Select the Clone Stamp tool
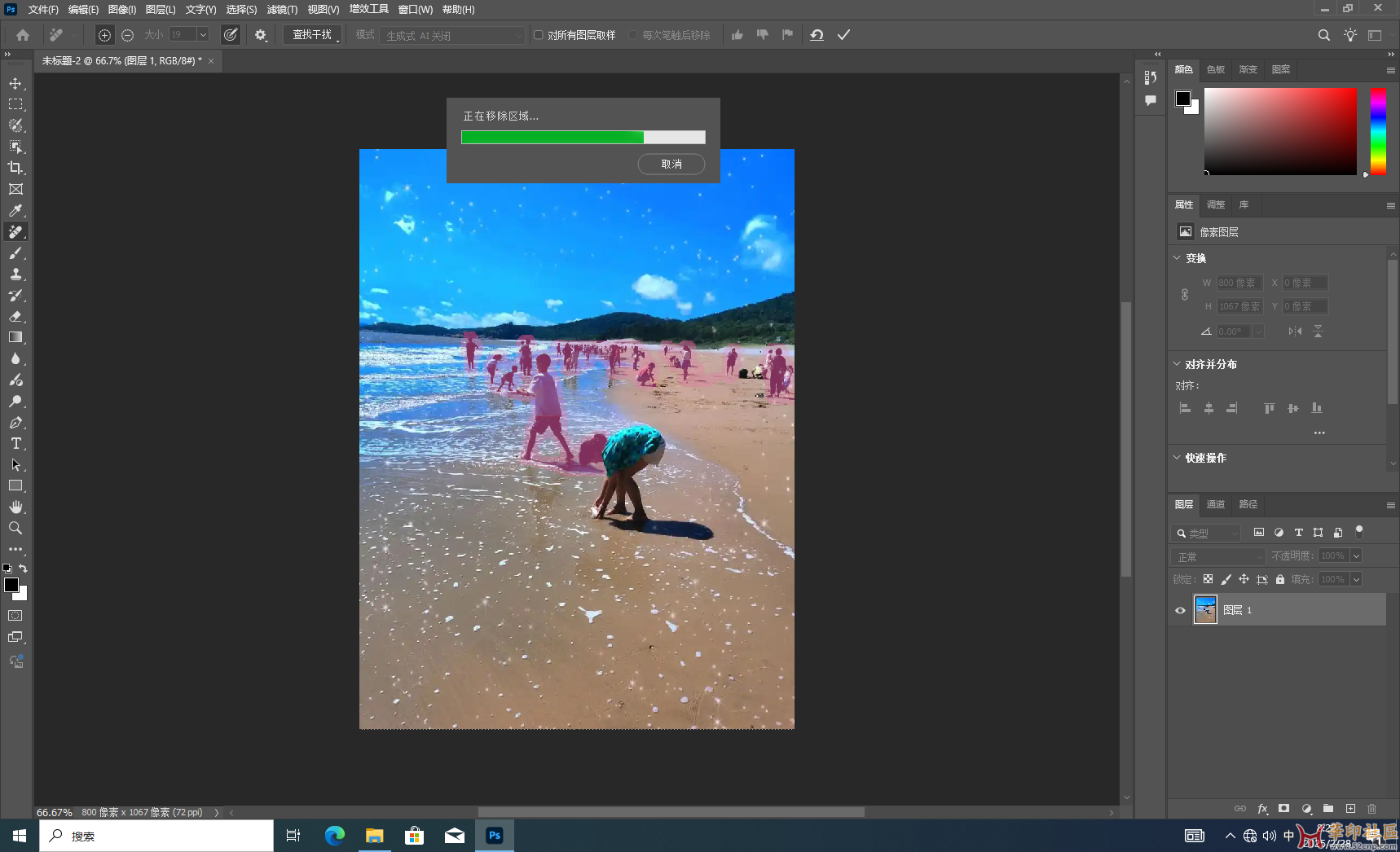The image size is (1400, 852). pyautogui.click(x=15, y=274)
